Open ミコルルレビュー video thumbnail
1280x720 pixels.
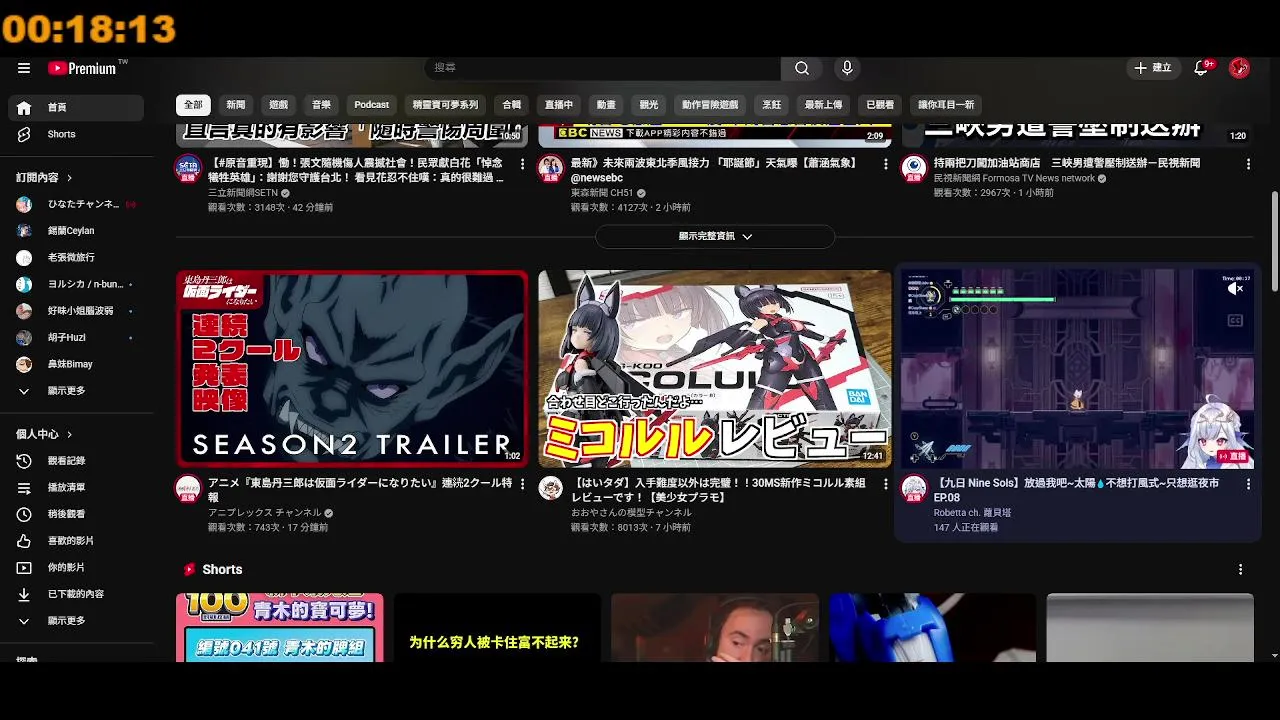[x=715, y=368]
